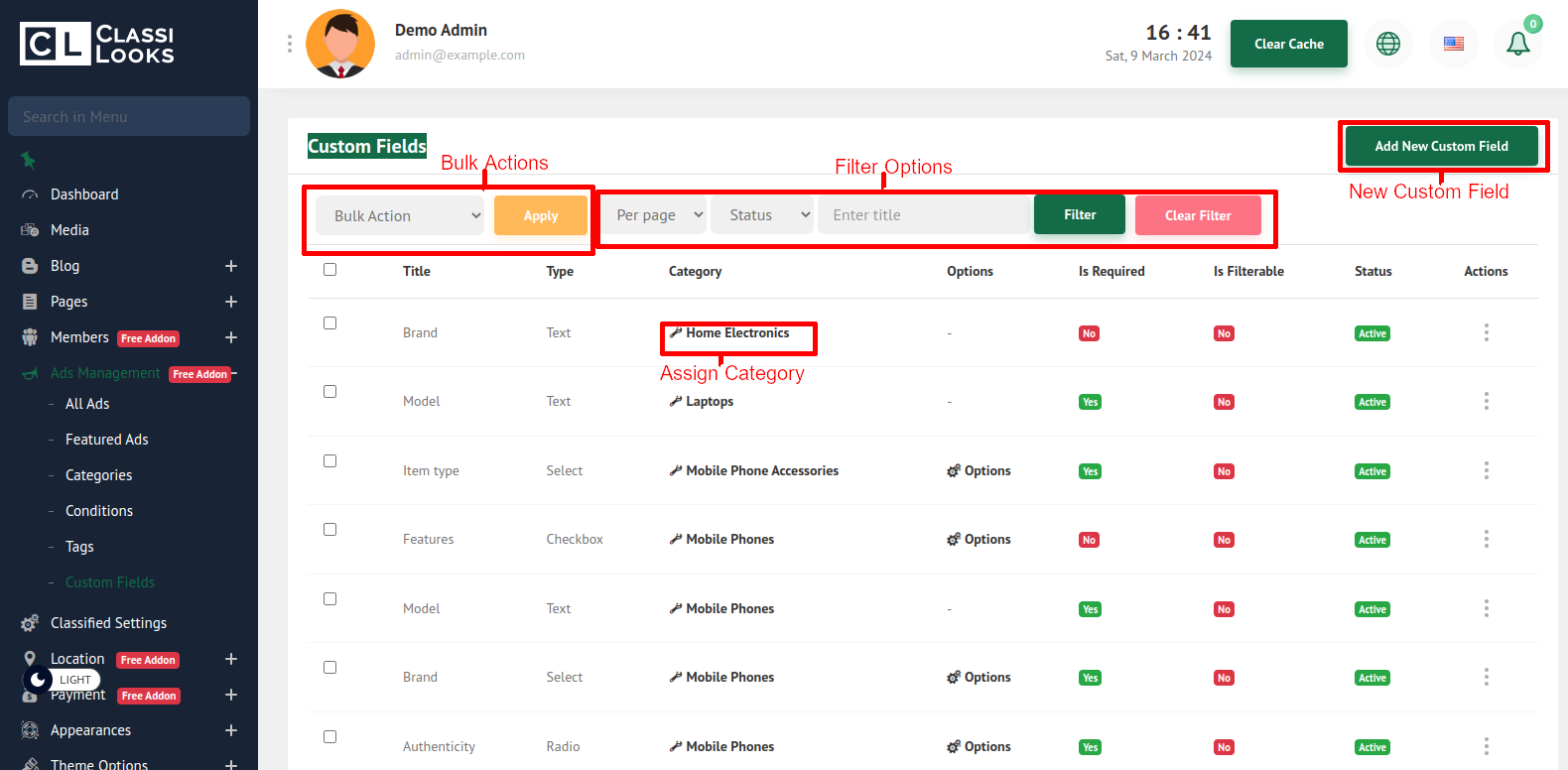Image resolution: width=1568 pixels, height=770 pixels.
Task: Go to Dashboard in sidebar
Action: tap(84, 194)
